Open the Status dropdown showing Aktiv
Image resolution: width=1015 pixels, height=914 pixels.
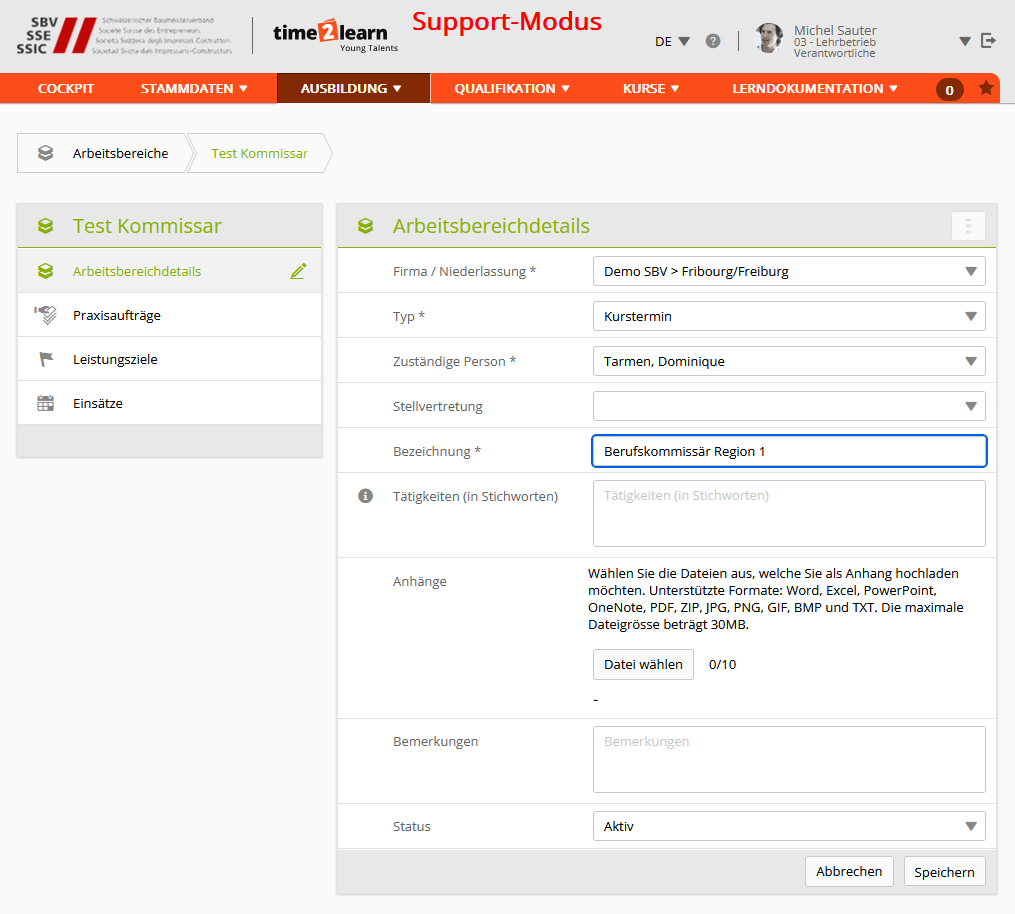[788, 826]
